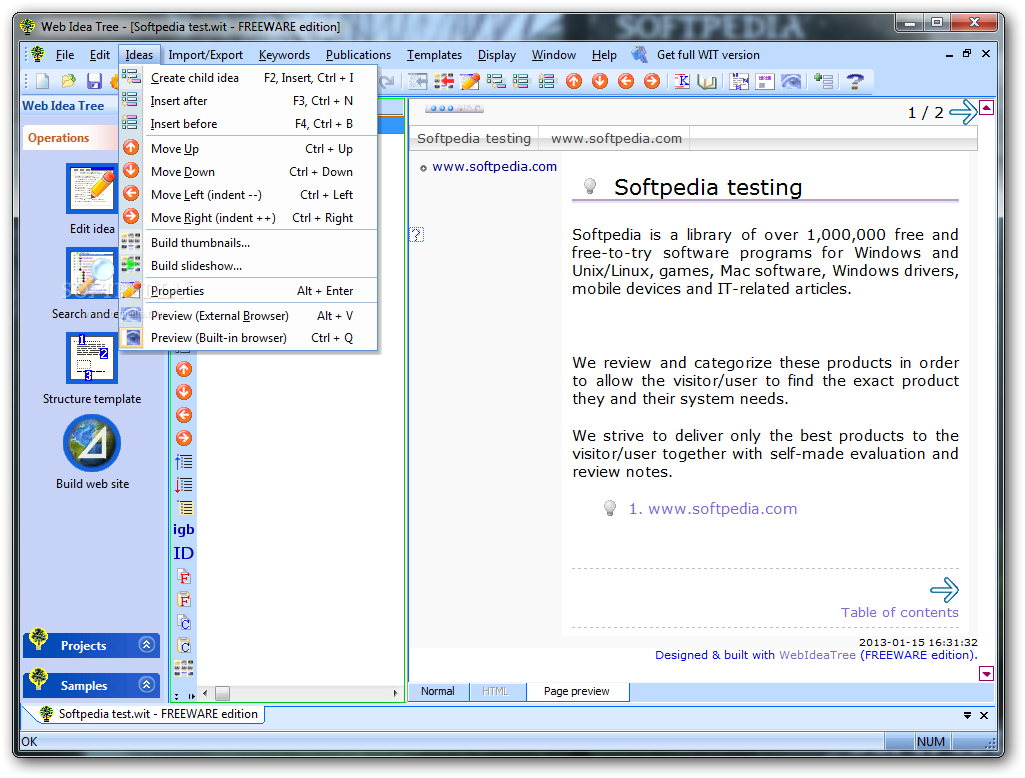Click the top toolbar Move Right arrow
Screen dimensions: 1025x778
point(652,81)
